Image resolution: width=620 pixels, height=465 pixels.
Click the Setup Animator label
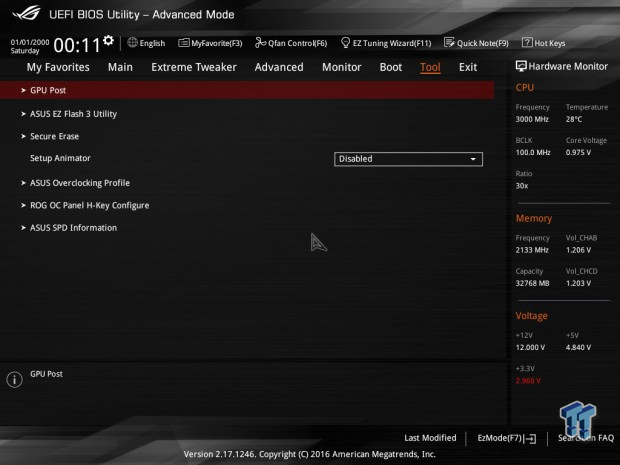(60, 158)
